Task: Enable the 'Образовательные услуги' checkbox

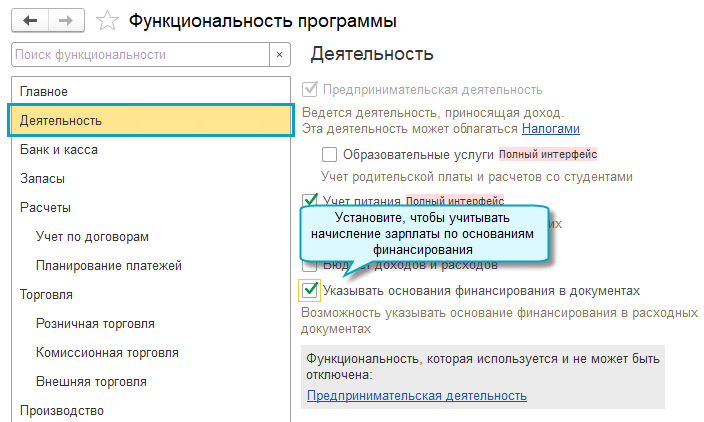Action: pos(329,155)
